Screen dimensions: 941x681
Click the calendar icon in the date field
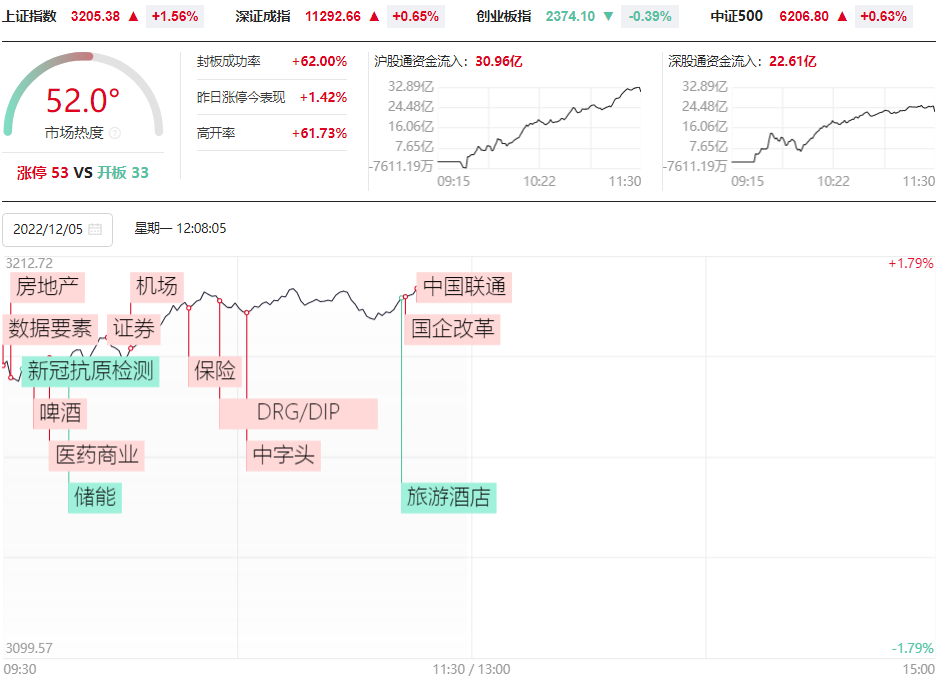click(x=95, y=229)
